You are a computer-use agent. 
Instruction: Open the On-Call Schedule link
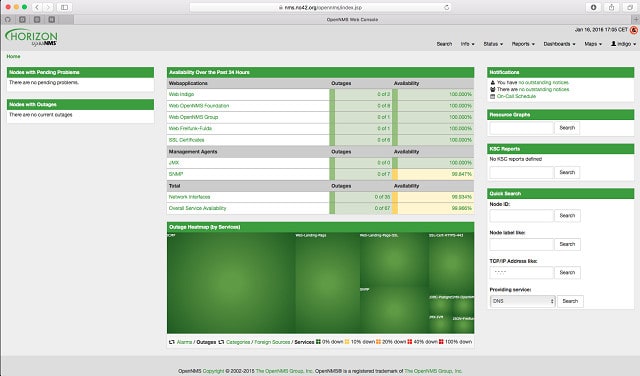516,96
